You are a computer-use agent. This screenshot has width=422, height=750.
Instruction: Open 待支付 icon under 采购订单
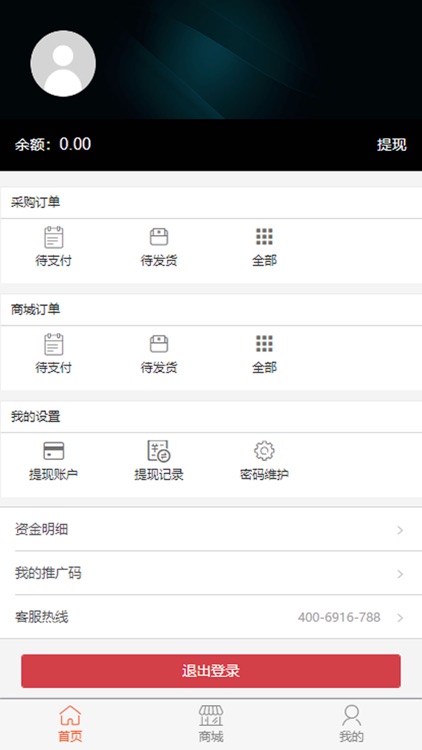point(54,237)
